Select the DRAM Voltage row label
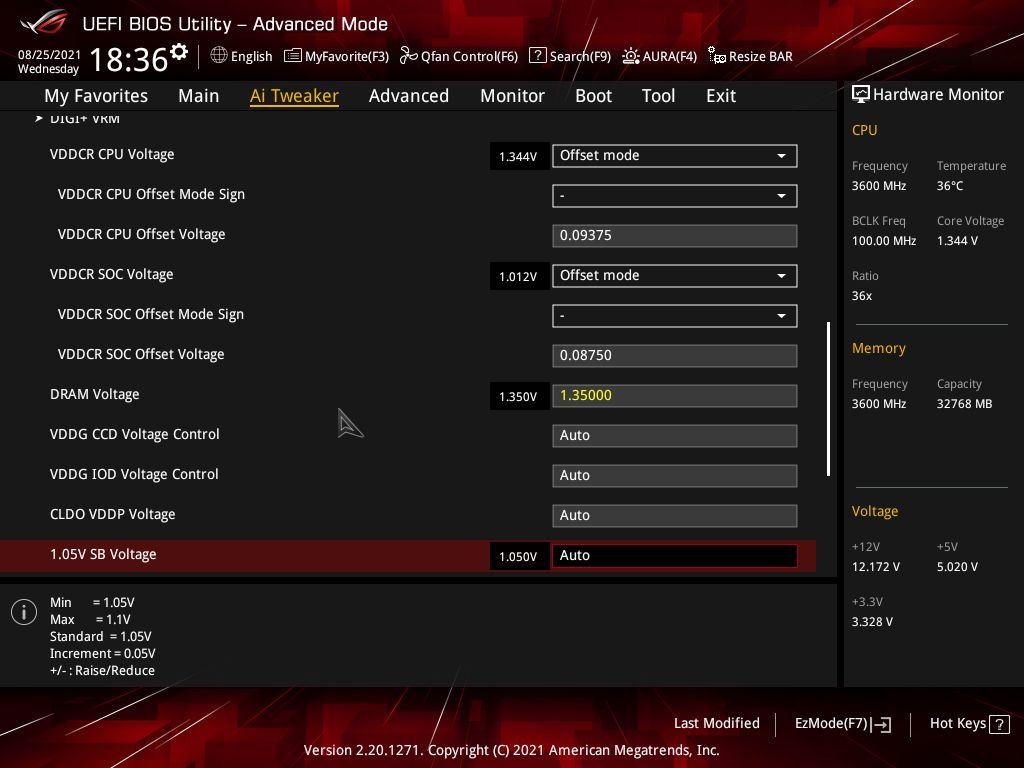This screenshot has height=768, width=1024. (95, 394)
